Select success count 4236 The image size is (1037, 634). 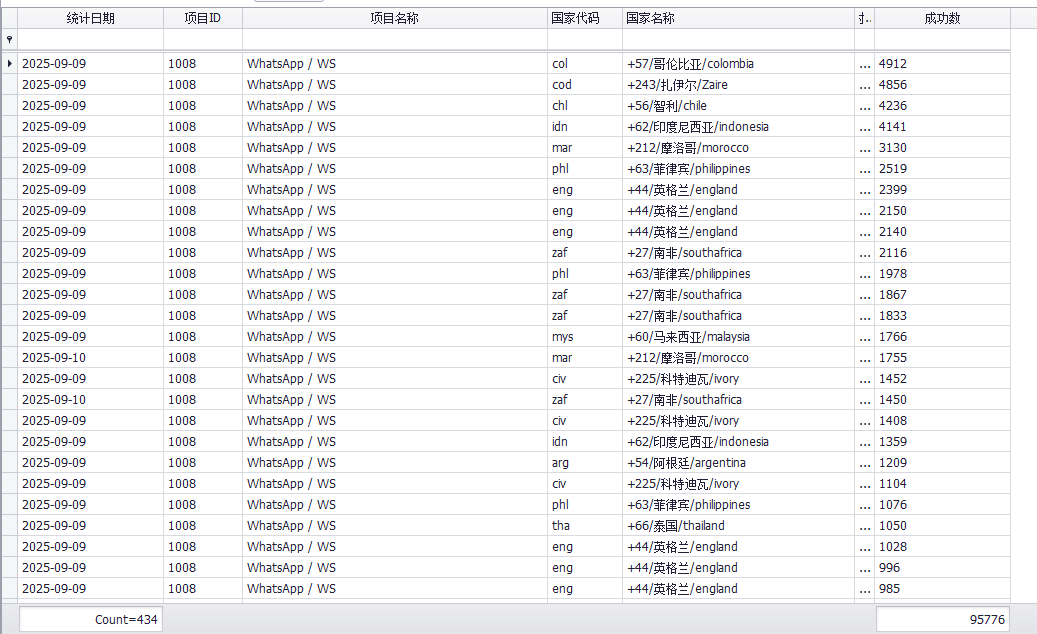942,106
